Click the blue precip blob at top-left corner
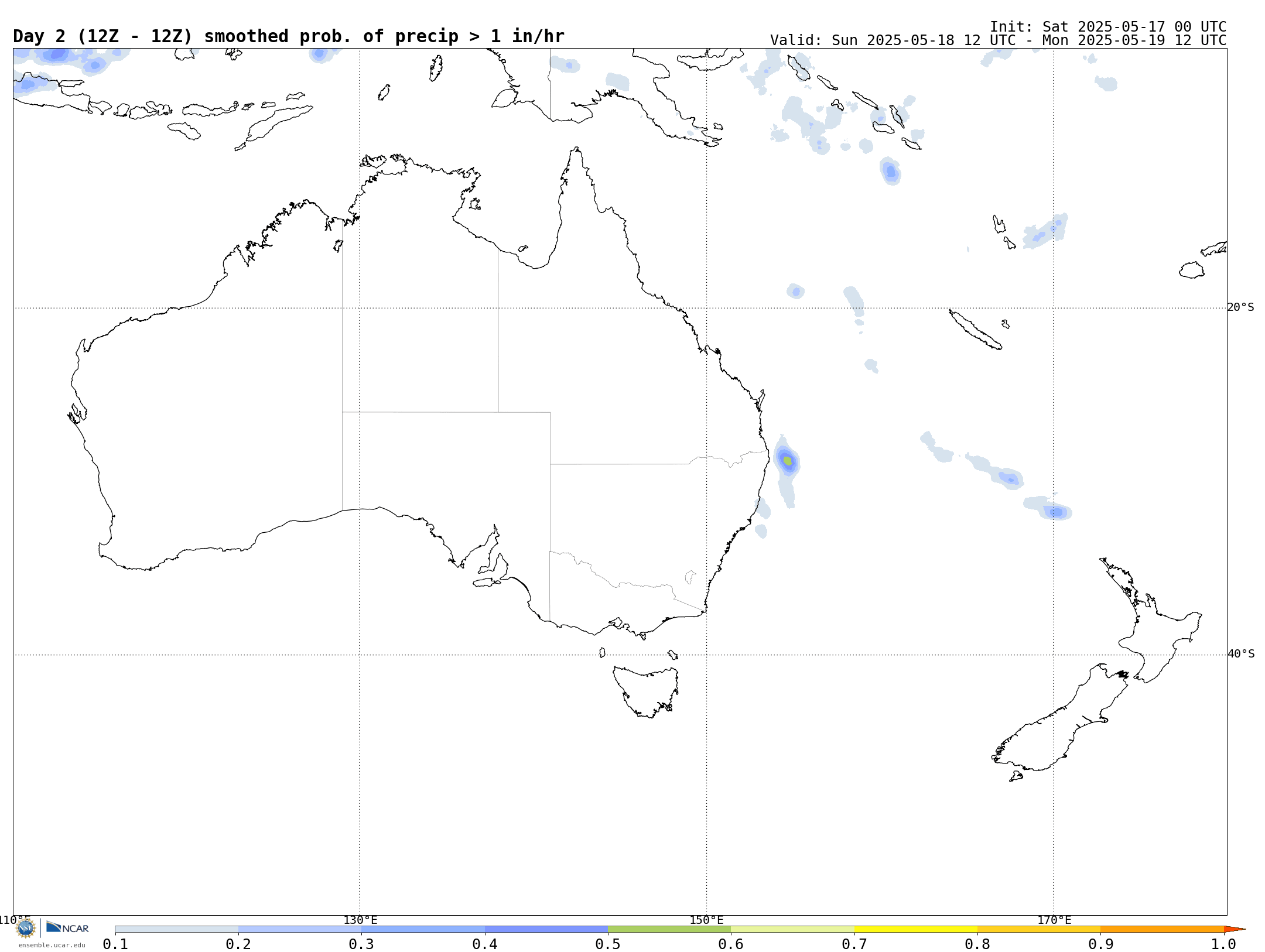 (57, 55)
